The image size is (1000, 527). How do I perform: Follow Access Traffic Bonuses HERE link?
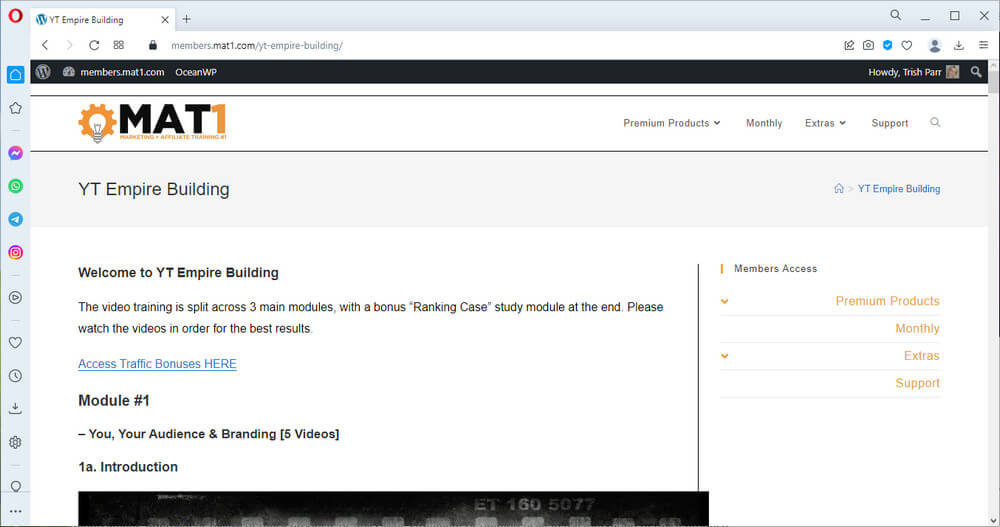pyautogui.click(x=157, y=364)
